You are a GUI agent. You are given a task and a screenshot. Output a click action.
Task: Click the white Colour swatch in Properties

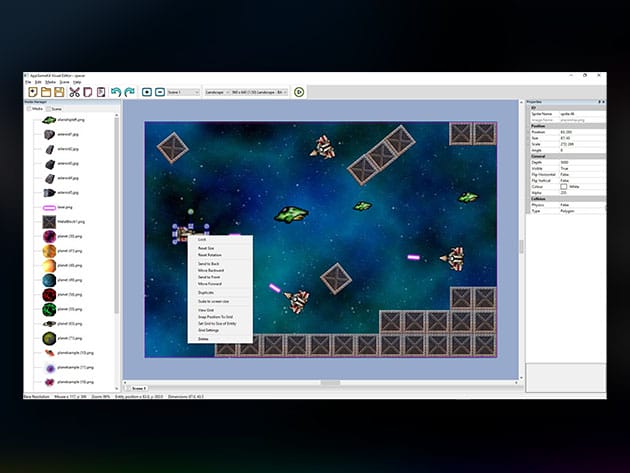564,186
